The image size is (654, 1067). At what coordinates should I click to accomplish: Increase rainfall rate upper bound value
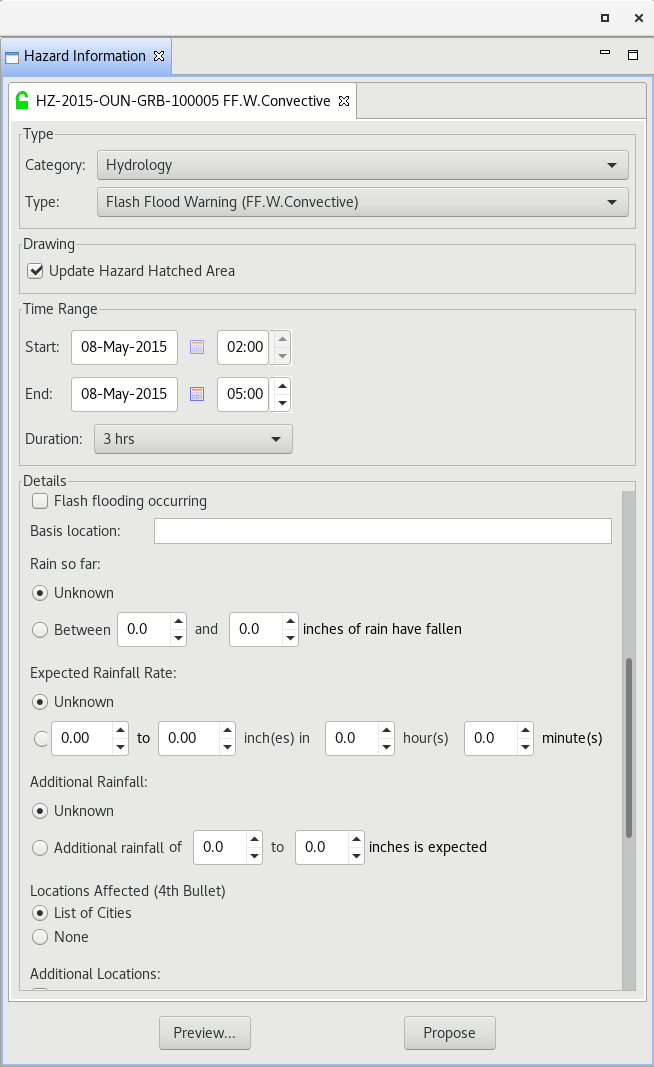click(227, 730)
